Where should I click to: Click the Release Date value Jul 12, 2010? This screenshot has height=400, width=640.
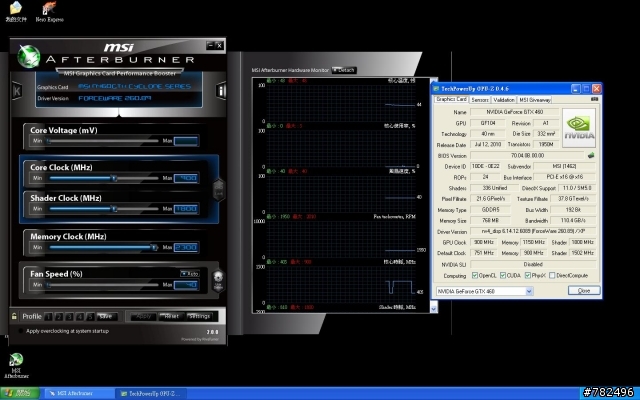pos(488,144)
